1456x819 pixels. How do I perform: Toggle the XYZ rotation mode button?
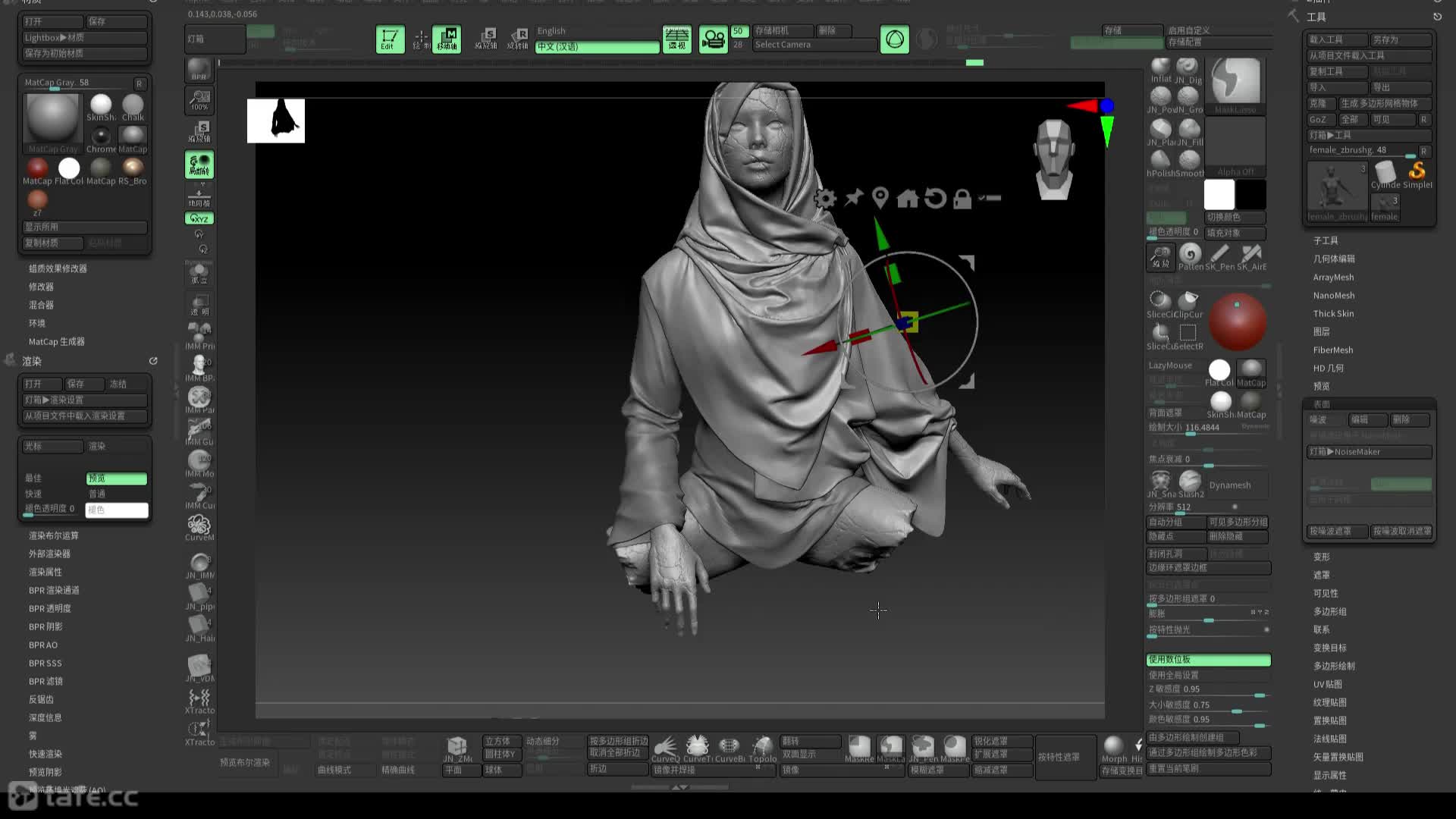pyautogui.click(x=199, y=218)
